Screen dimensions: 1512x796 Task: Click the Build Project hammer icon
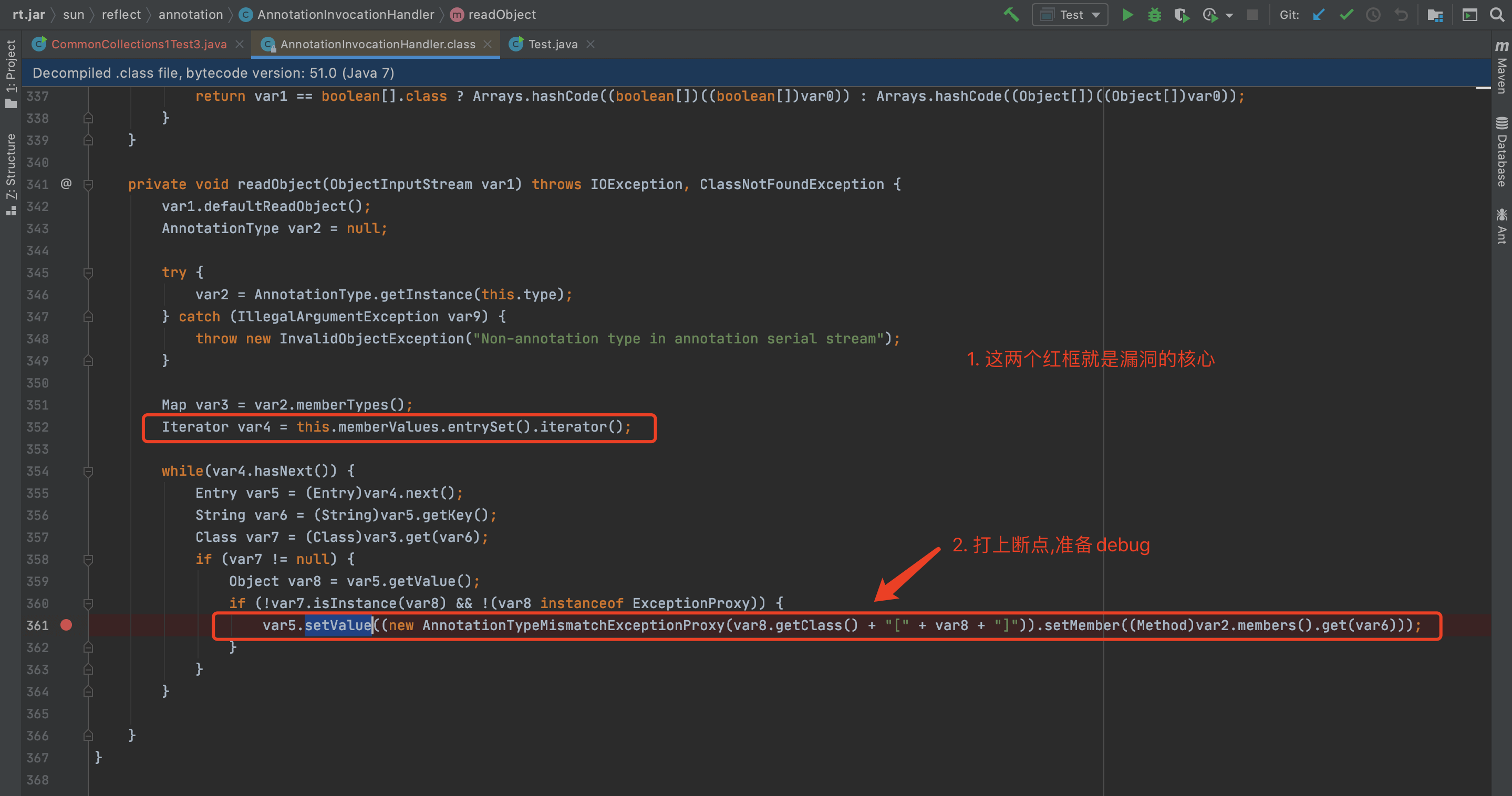pyautogui.click(x=1011, y=15)
